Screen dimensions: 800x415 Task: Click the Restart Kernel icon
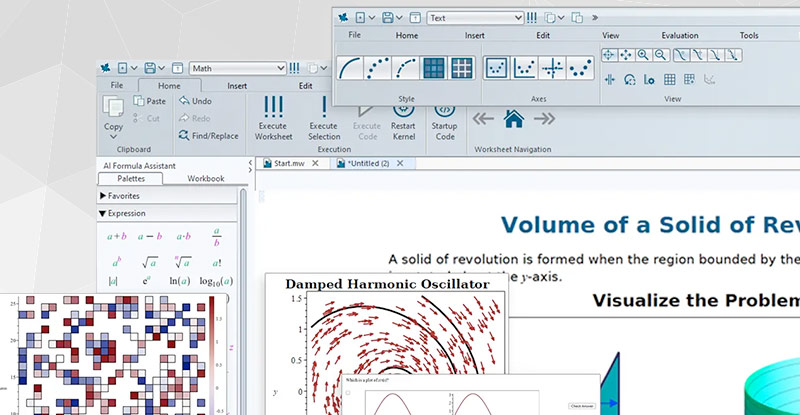pos(405,108)
